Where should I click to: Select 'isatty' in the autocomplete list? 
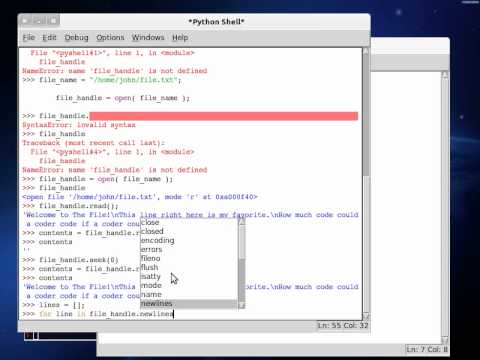tap(189, 276)
